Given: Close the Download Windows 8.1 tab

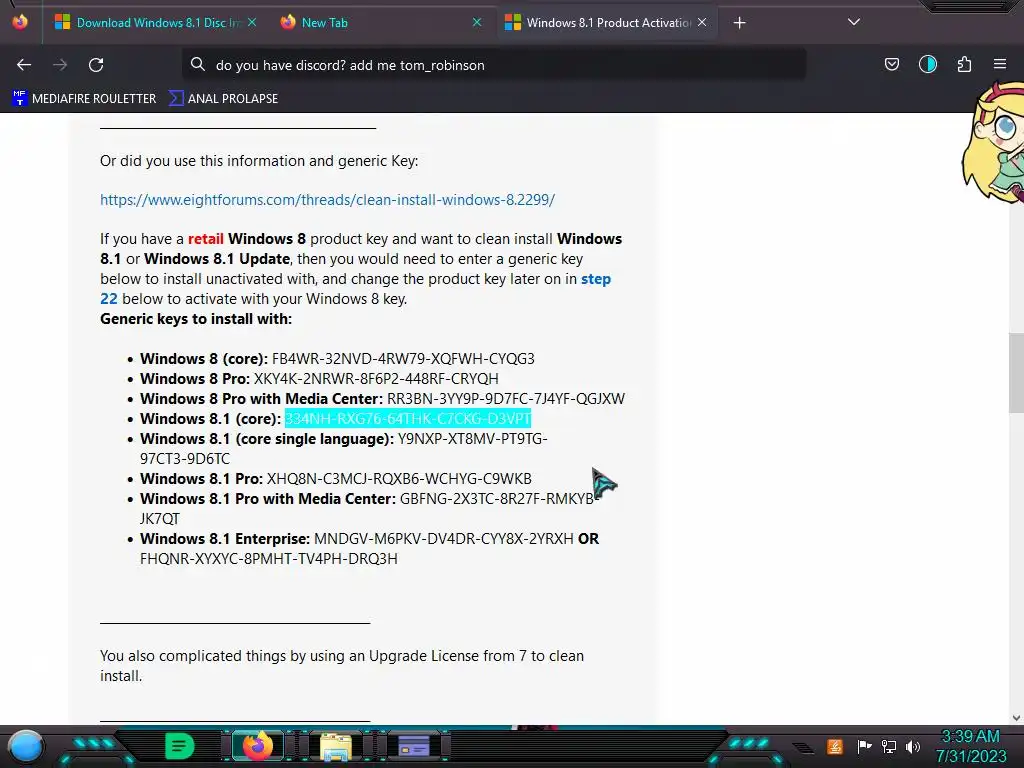Looking at the screenshot, I should (252, 22).
